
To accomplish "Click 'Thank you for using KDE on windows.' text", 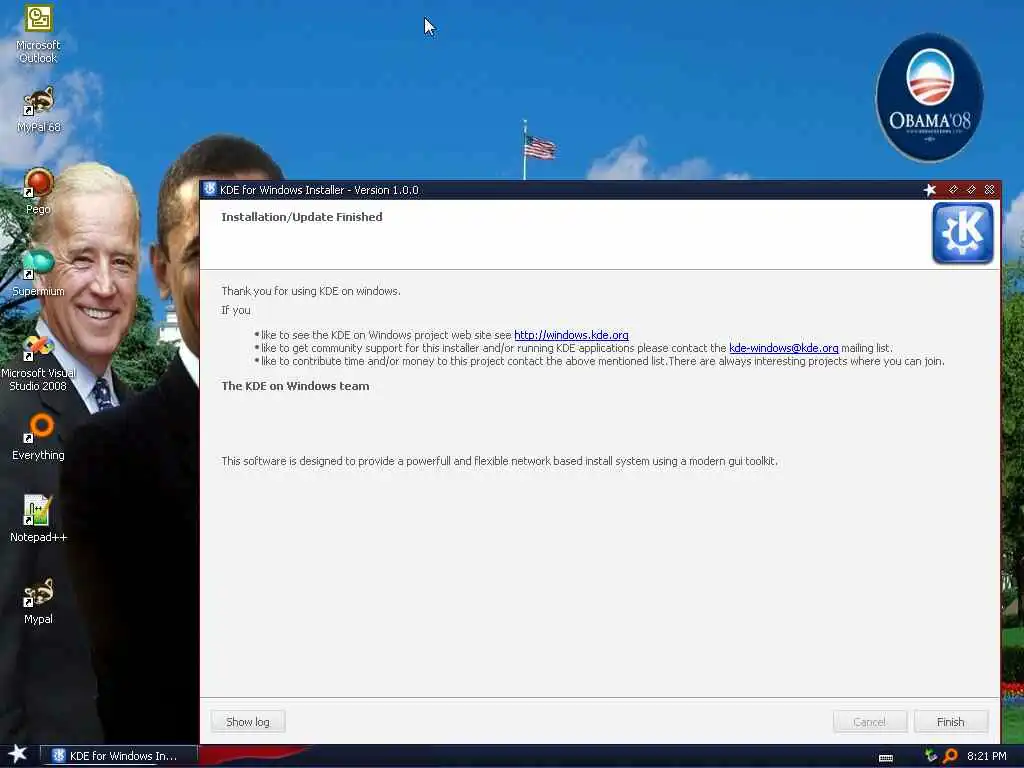I will tap(311, 291).
